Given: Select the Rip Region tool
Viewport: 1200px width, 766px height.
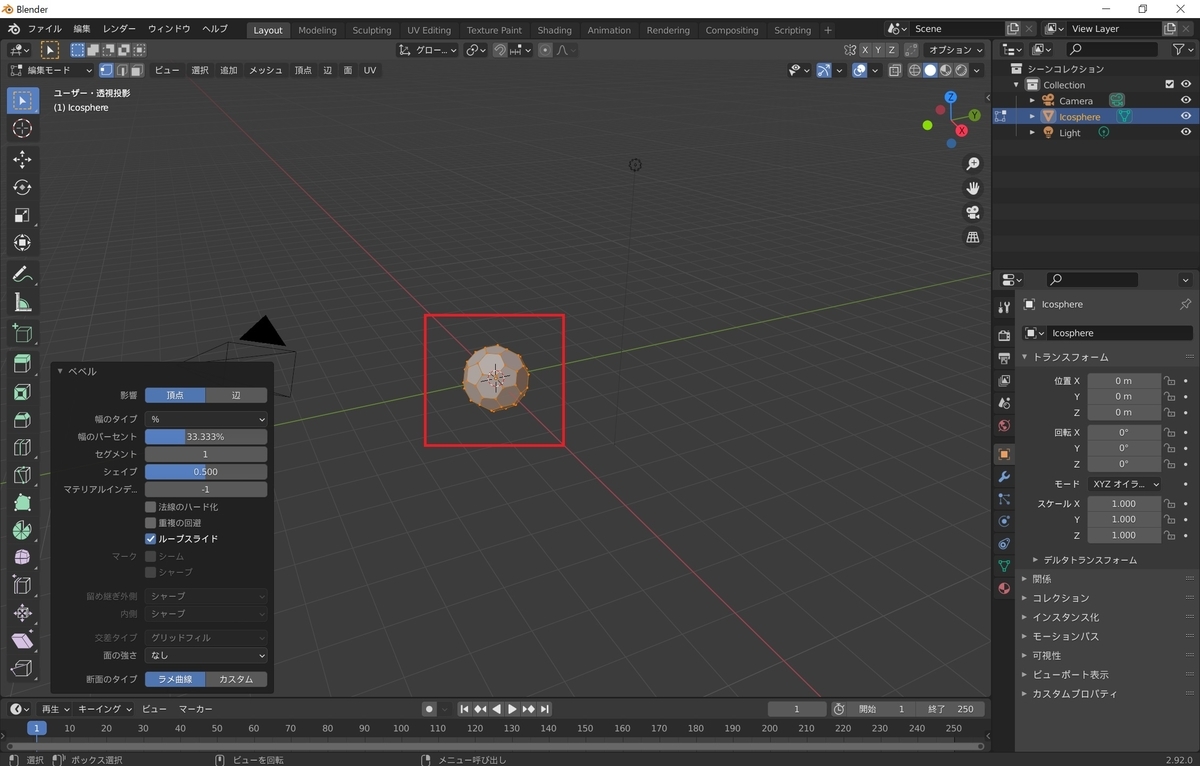Looking at the screenshot, I should click(x=22, y=668).
